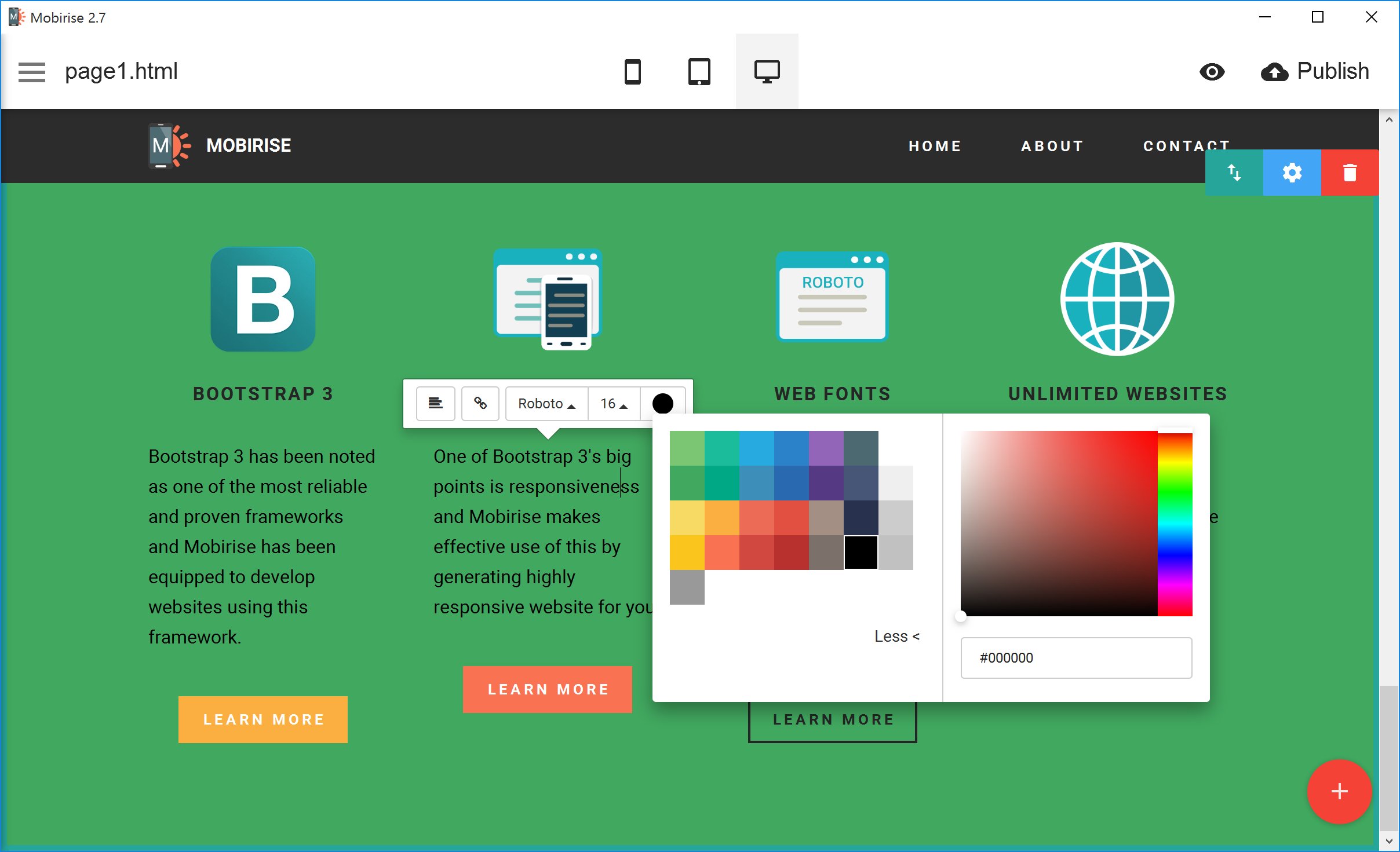The width and height of the screenshot is (1400, 852).
Task: Click the LEARN MORE button under Bootstrap 3
Action: tap(264, 718)
